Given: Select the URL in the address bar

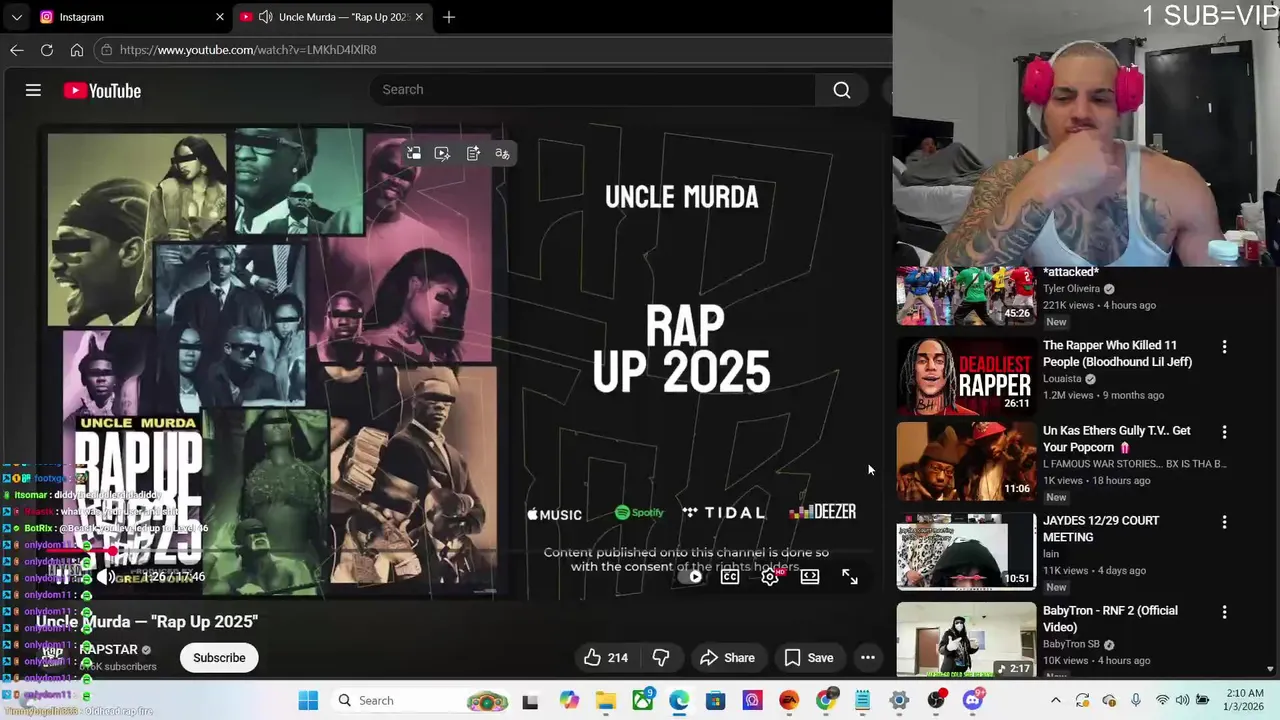Looking at the screenshot, I should [248, 49].
